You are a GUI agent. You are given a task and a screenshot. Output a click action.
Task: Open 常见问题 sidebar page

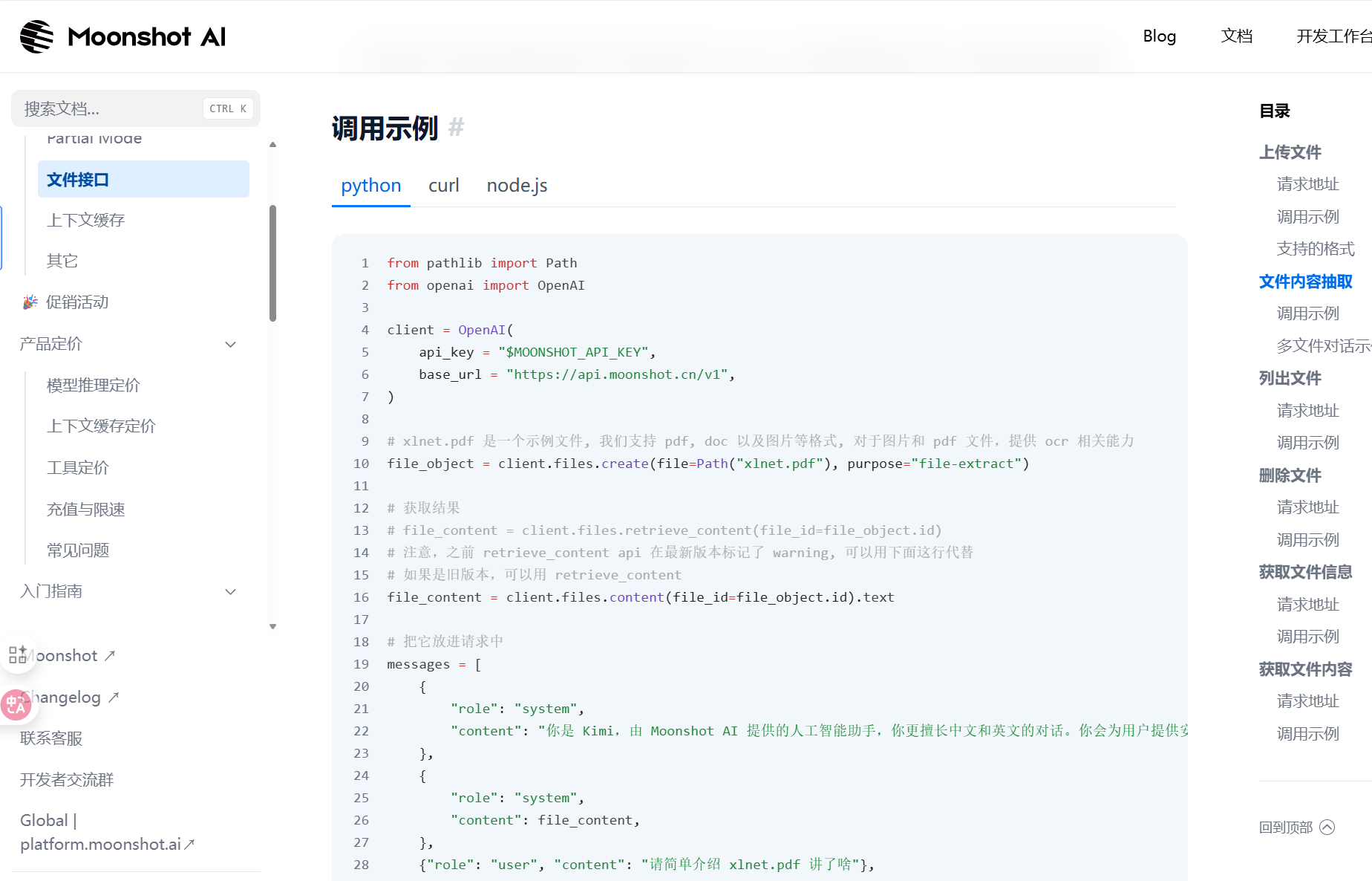coord(77,550)
